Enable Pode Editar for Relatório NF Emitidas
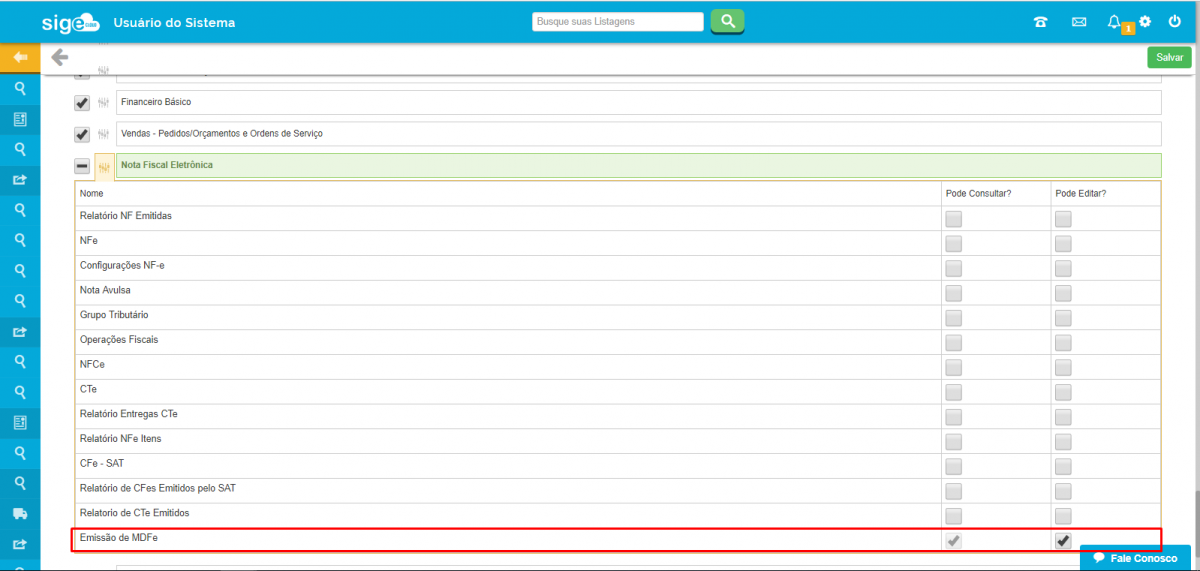Image resolution: width=1200 pixels, height=571 pixels. click(x=1063, y=219)
